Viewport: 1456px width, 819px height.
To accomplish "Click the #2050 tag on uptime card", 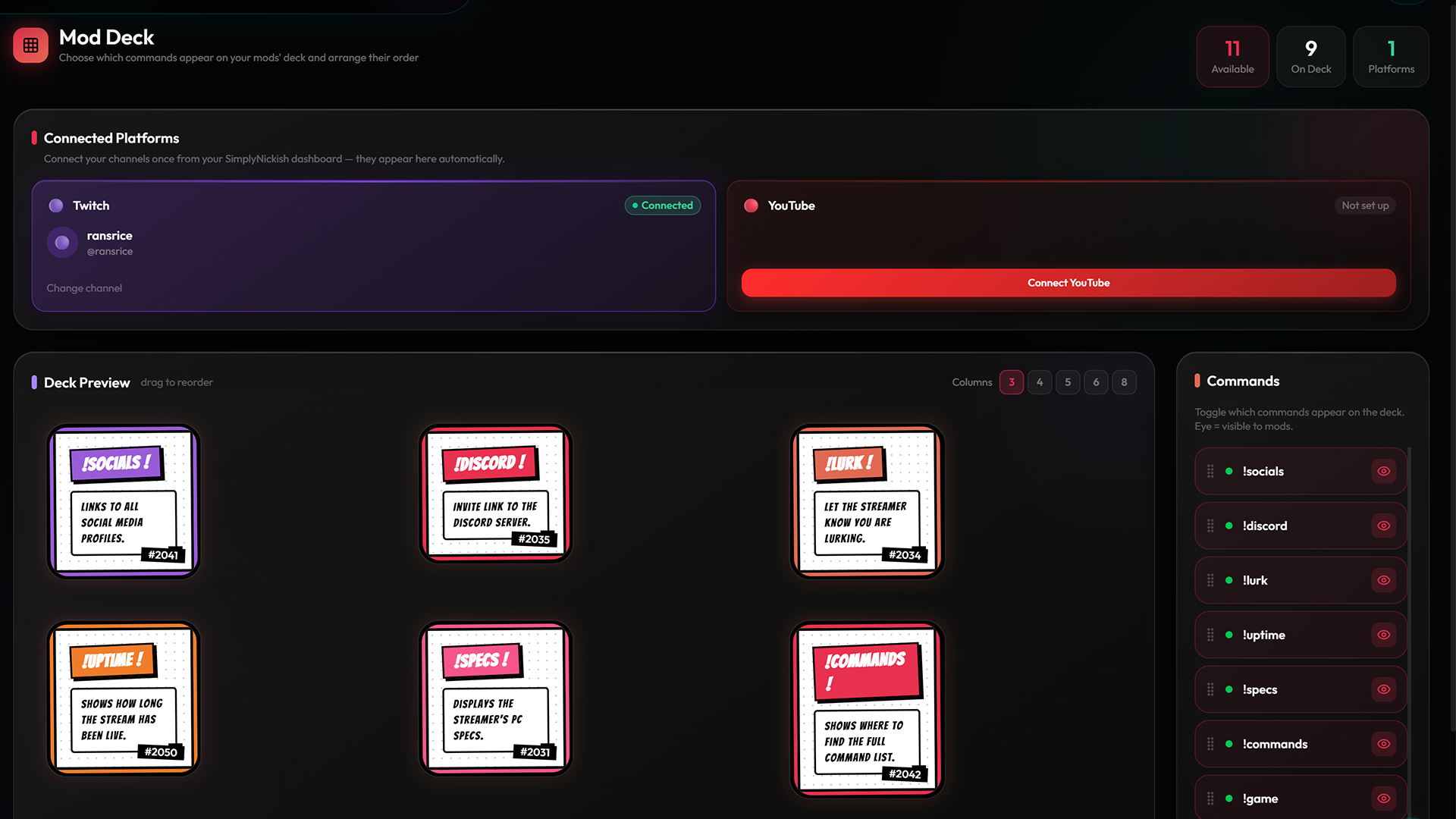I will tap(161, 752).
